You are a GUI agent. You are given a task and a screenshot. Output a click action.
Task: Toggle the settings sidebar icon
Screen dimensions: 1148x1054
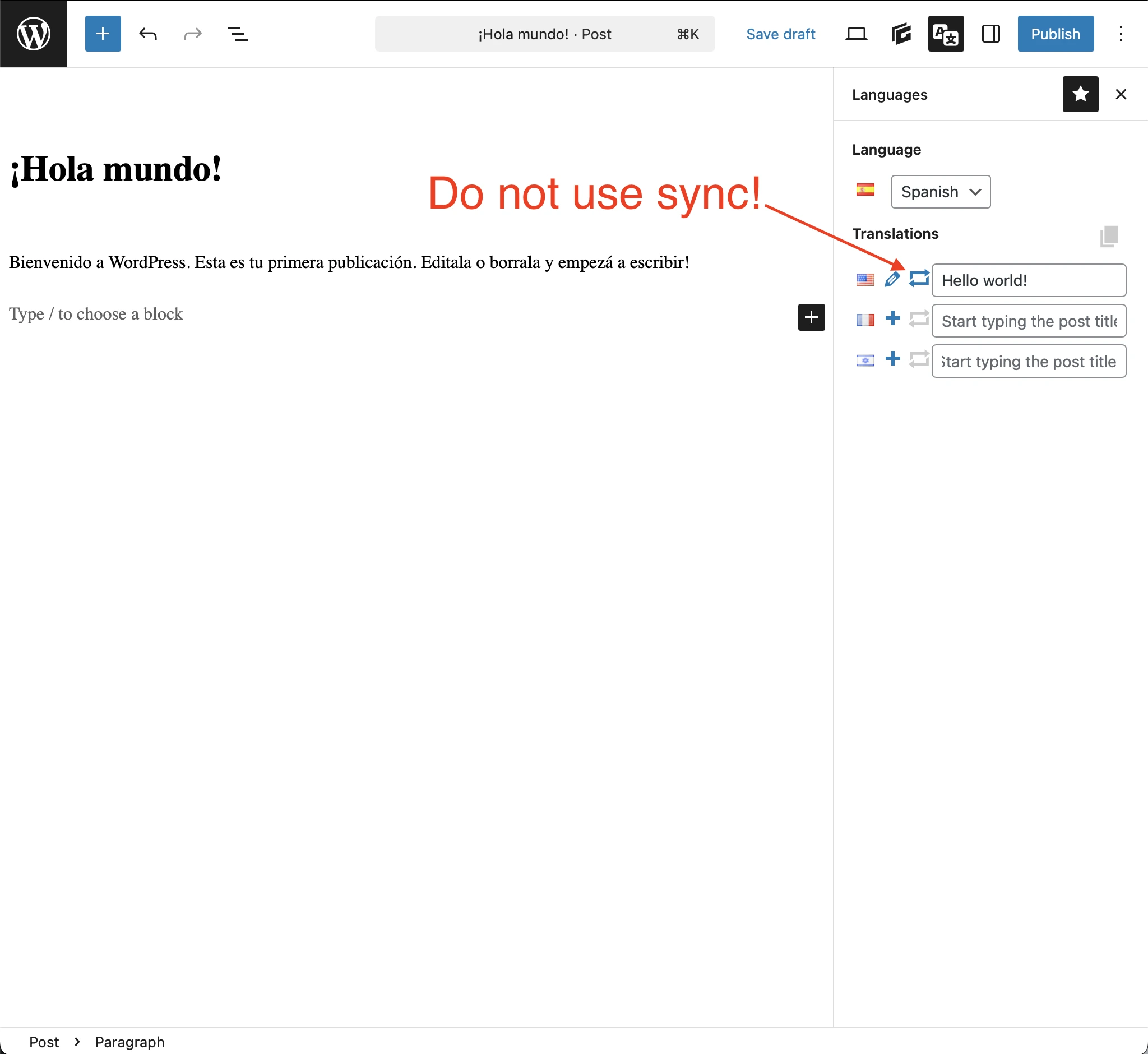click(x=990, y=34)
